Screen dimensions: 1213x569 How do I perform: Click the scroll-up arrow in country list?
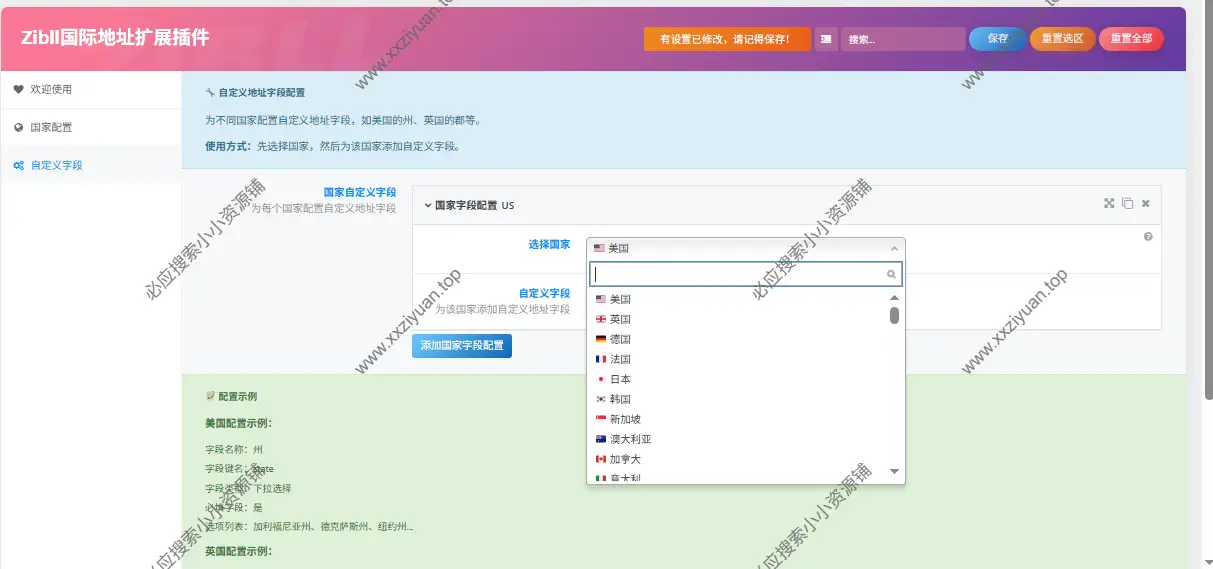894,298
